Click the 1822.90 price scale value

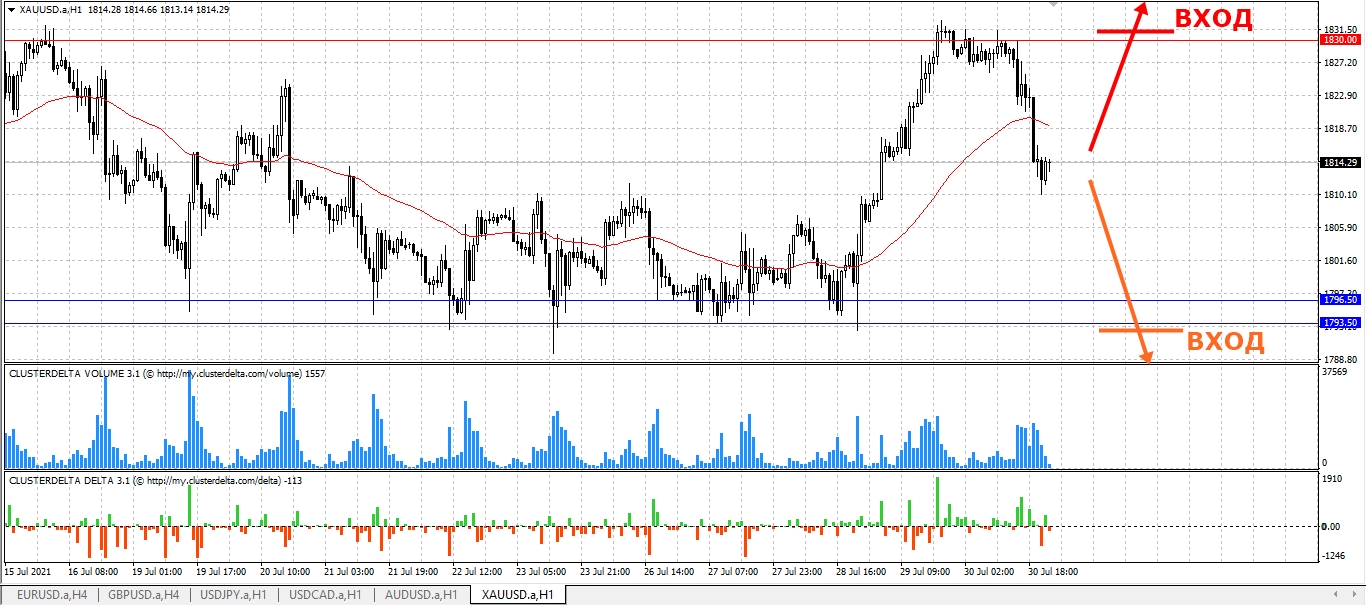coord(1338,96)
